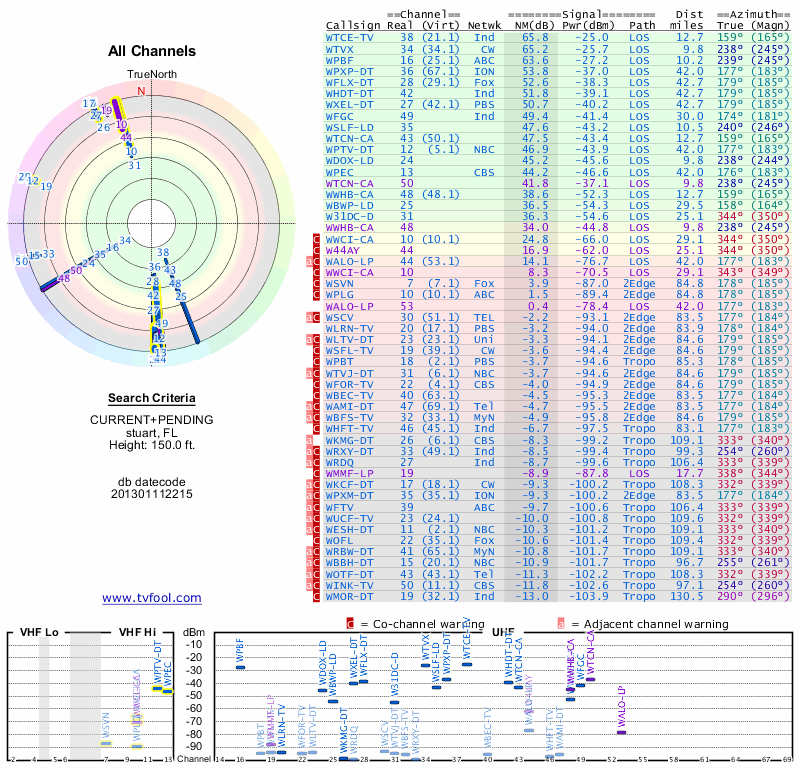The height and width of the screenshot is (768, 800).
Task: Select the WINK-TV callsign
Action: click(x=349, y=586)
